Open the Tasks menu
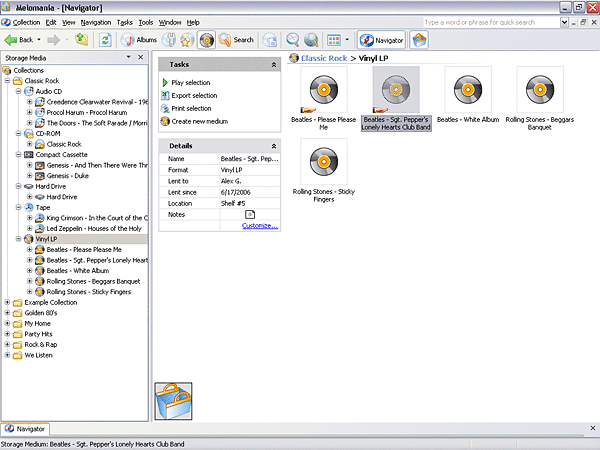600x450 pixels. (125, 23)
